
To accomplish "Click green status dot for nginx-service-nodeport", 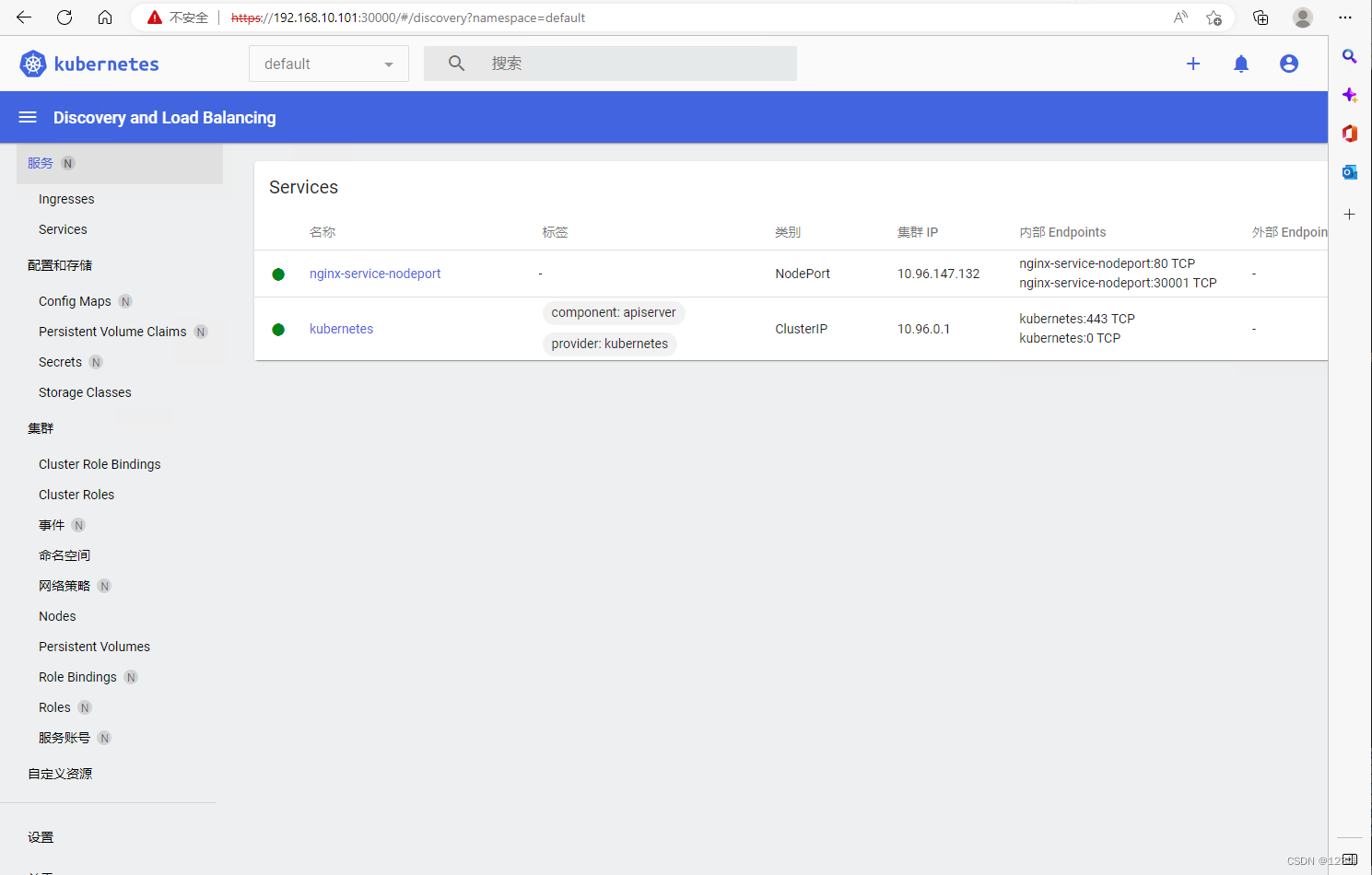I will coord(278,274).
